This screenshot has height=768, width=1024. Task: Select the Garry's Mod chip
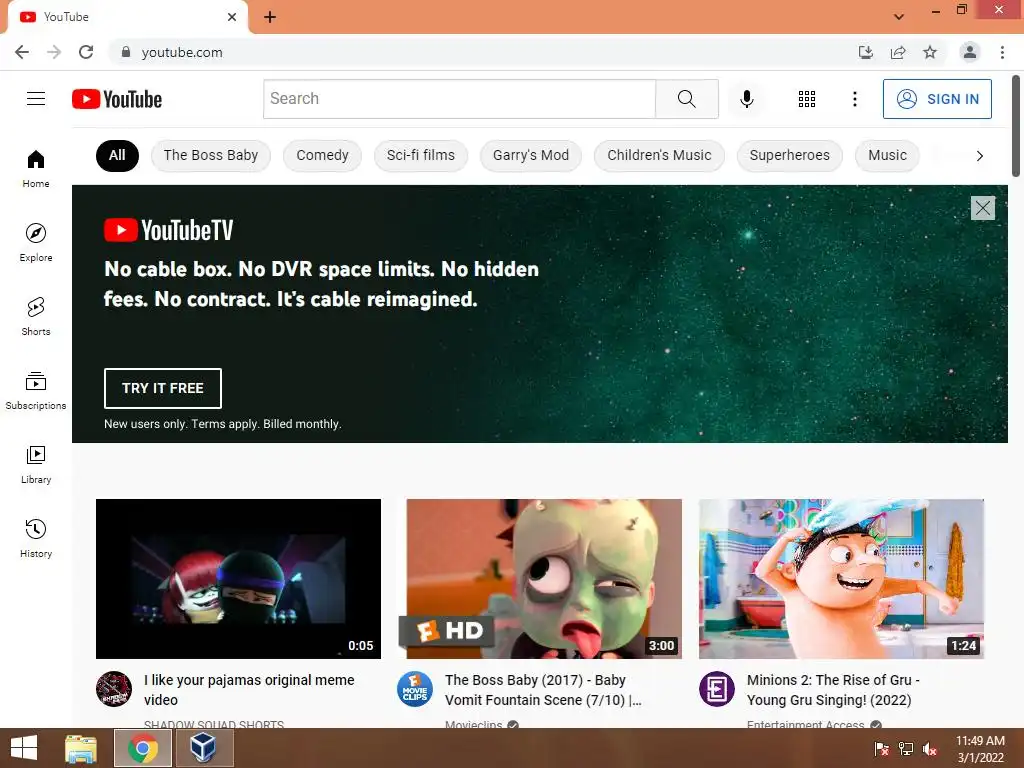pos(530,155)
